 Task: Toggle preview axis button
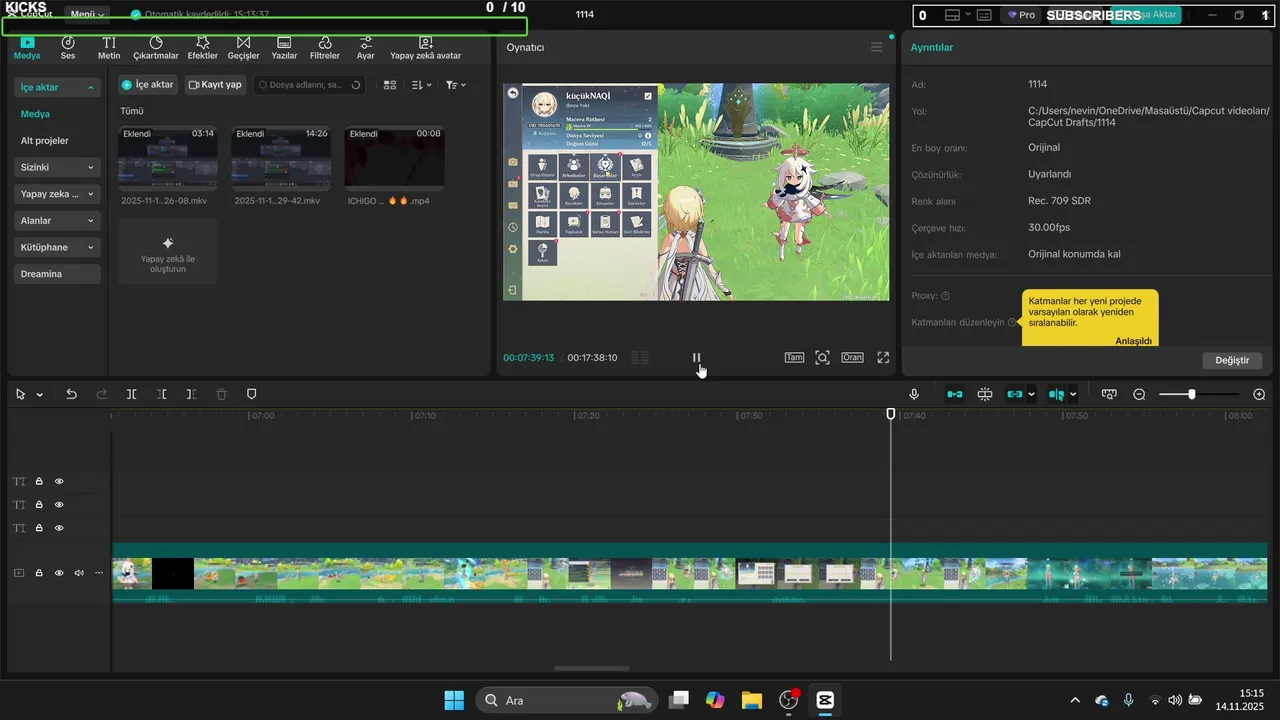coord(1057,395)
